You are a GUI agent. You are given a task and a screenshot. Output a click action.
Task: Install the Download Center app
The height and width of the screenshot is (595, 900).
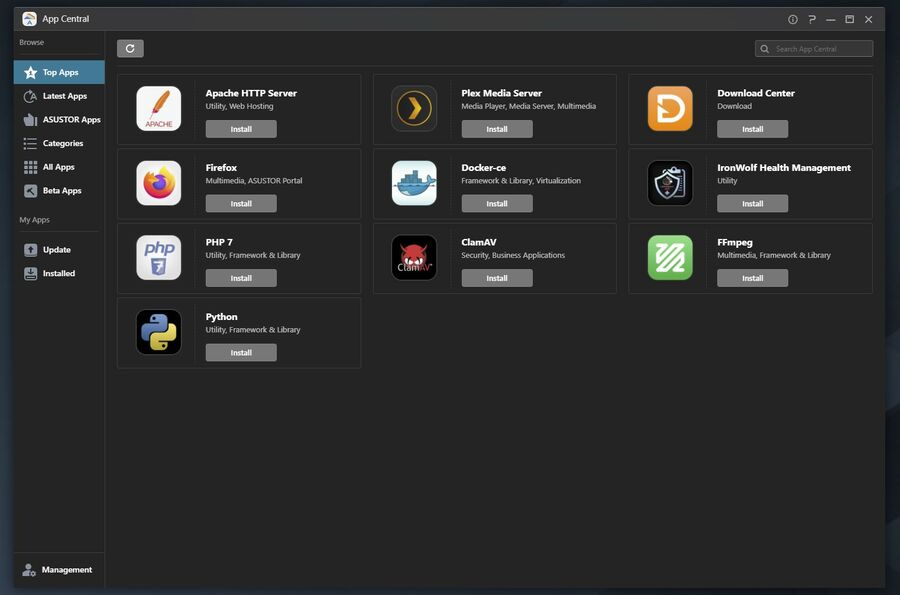(x=753, y=127)
